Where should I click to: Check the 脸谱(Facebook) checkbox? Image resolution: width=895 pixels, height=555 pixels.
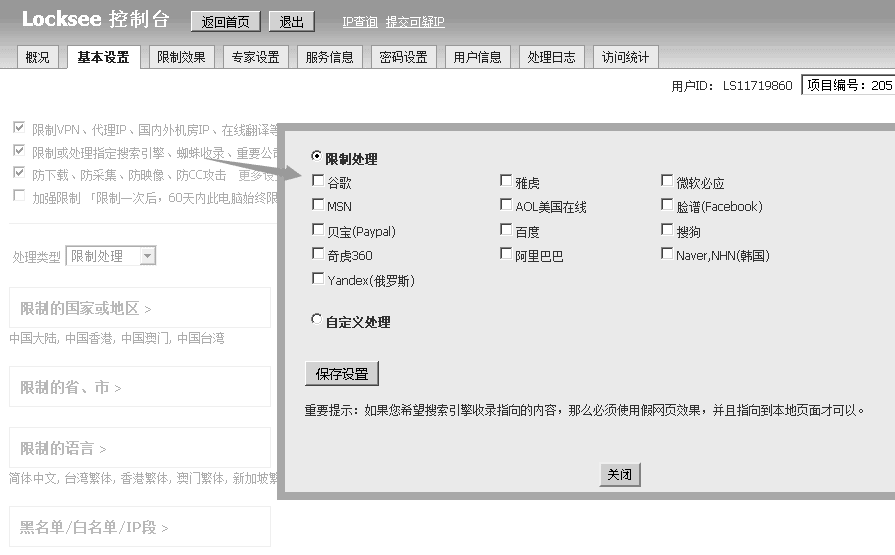pyautogui.click(x=667, y=204)
